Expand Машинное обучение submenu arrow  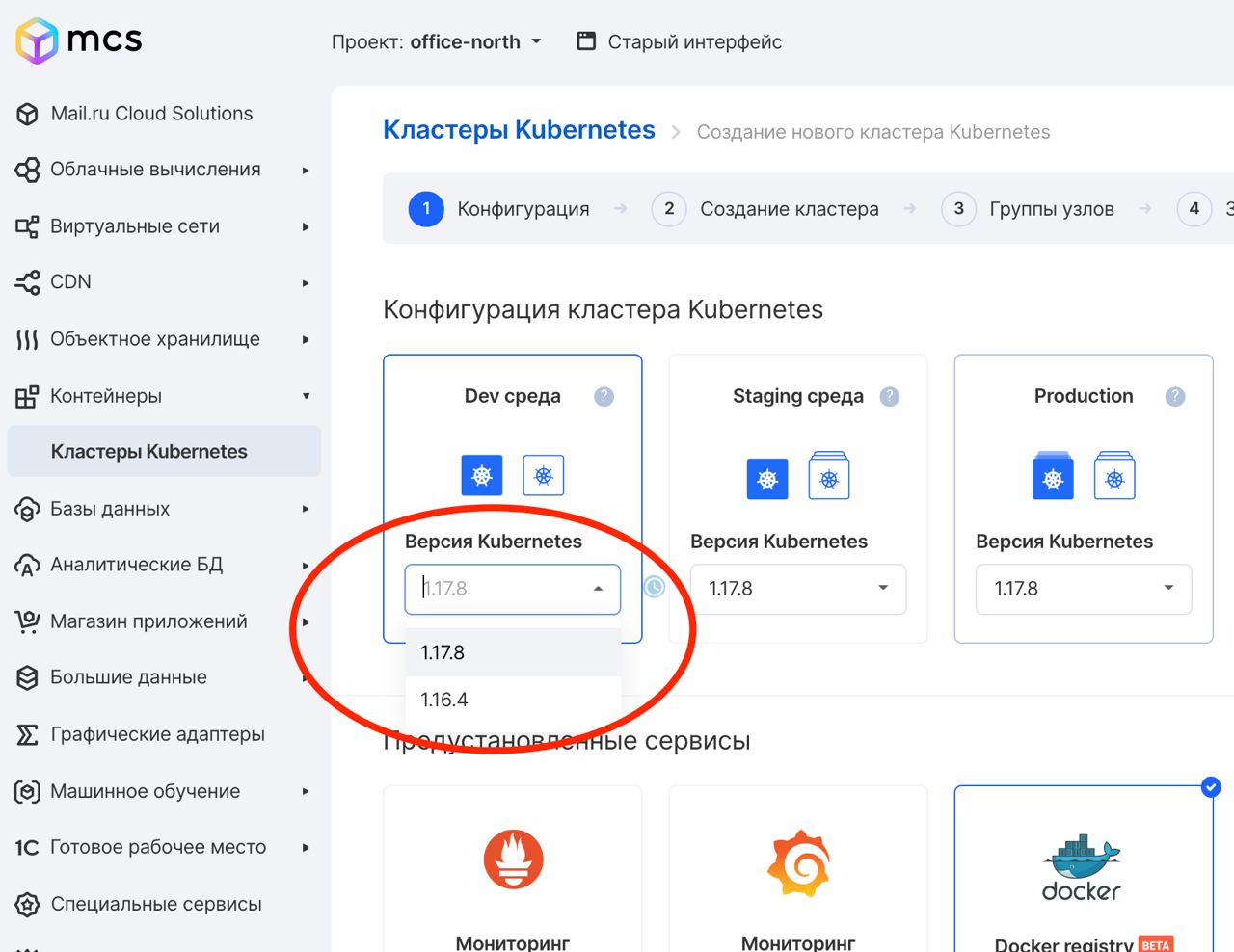pos(306,791)
